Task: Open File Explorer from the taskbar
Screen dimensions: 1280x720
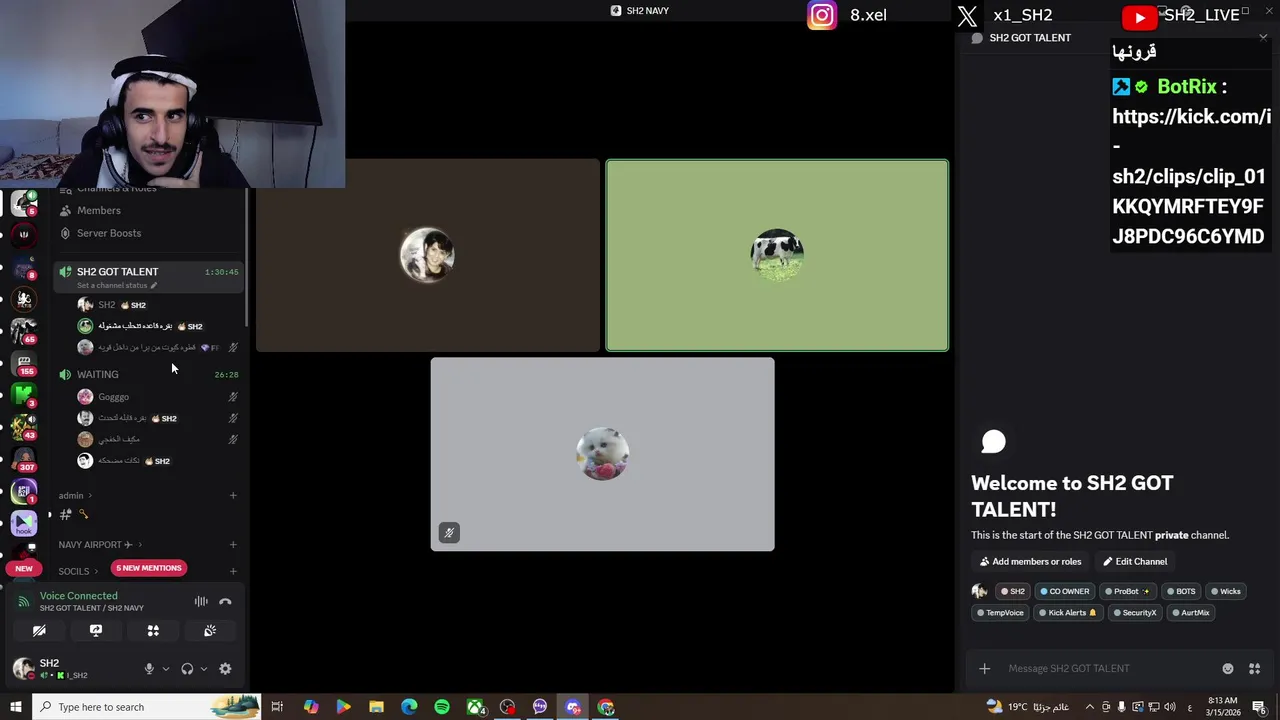Action: click(376, 707)
